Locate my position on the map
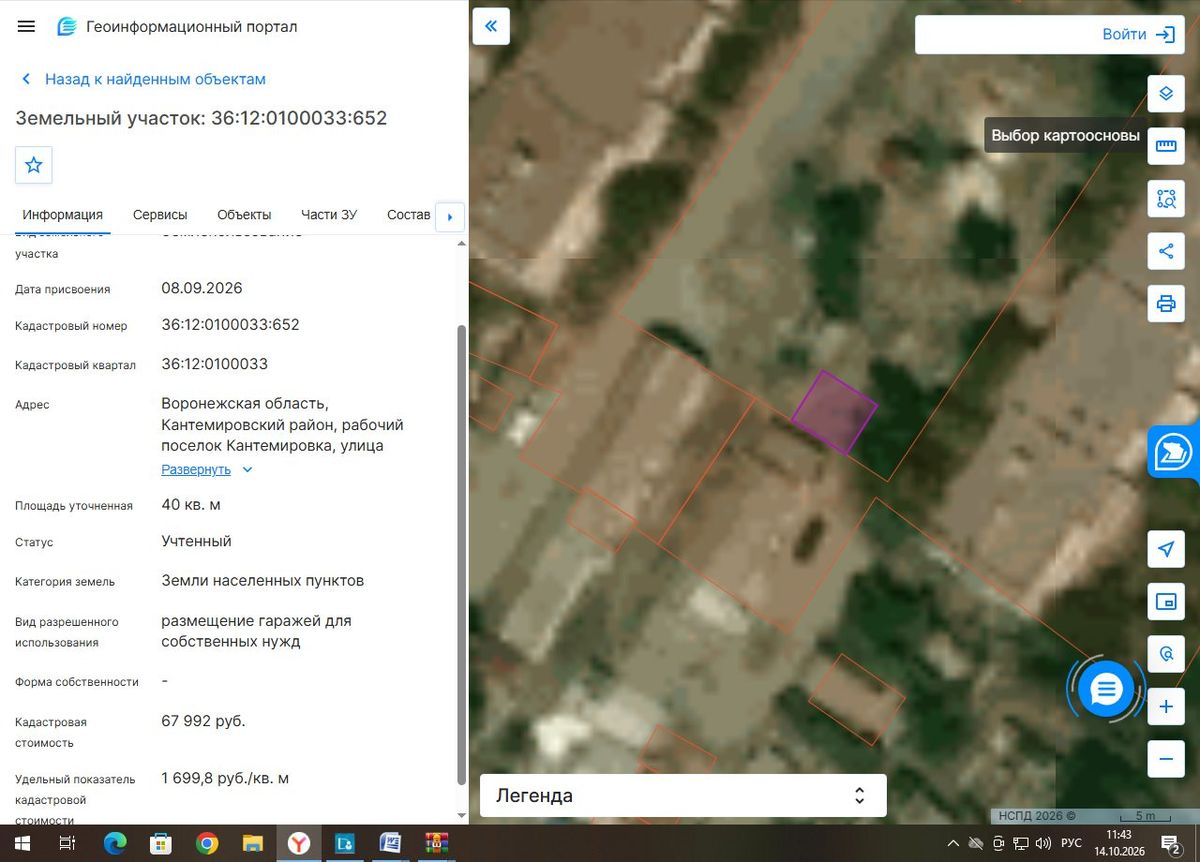1200x862 pixels. pos(1166,549)
